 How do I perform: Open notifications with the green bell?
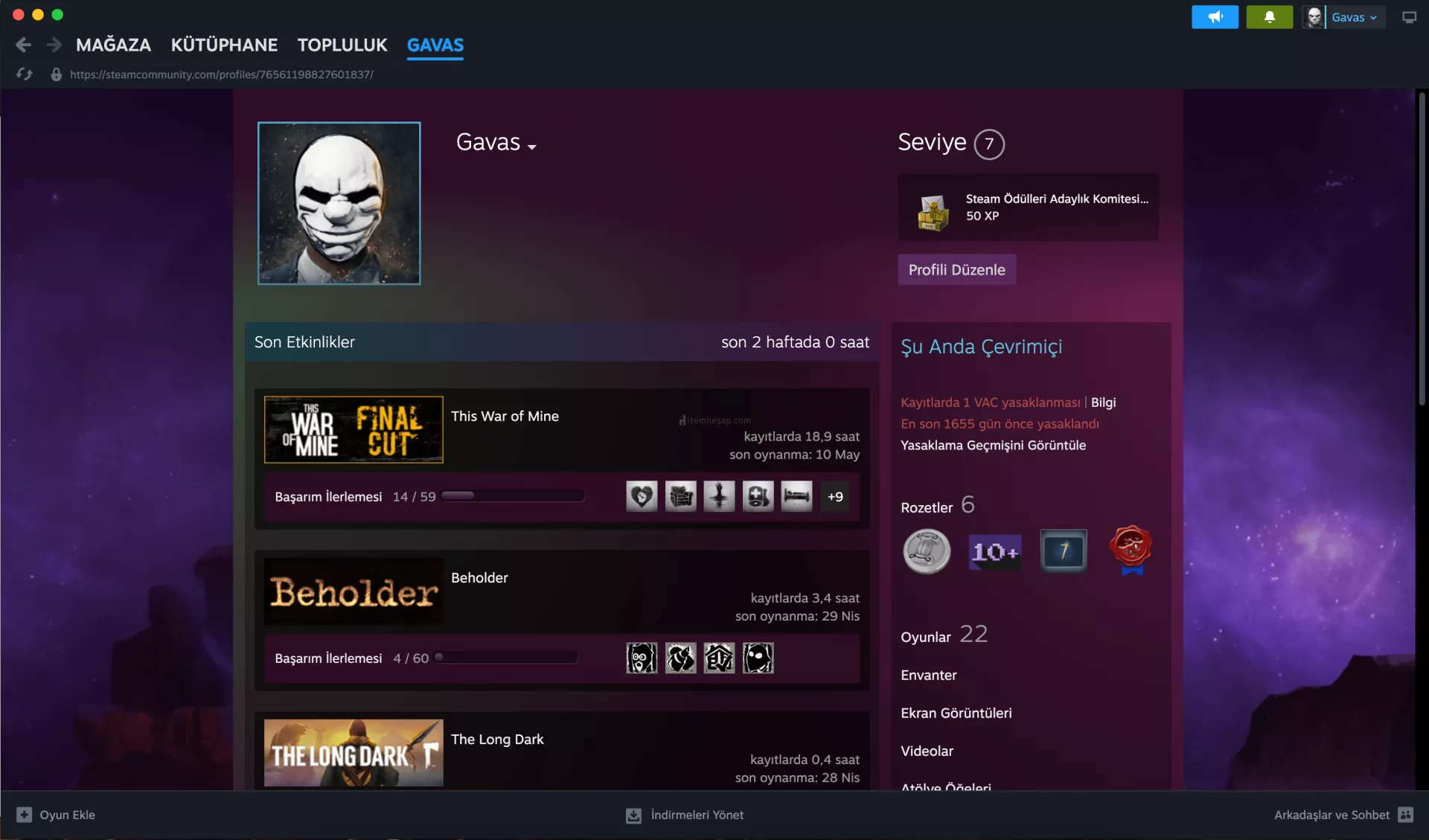[x=1269, y=17]
